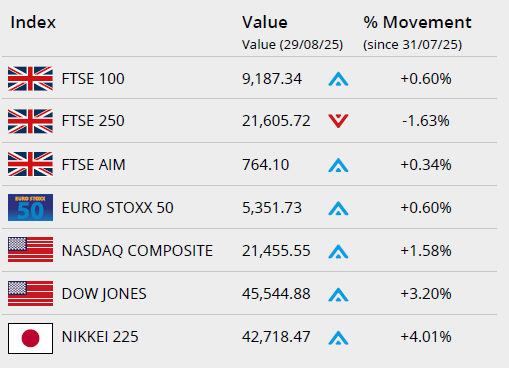Image resolution: width=509 pixels, height=368 pixels.
Task: Click the -1.63% movement for FTSE 250
Action: click(x=426, y=121)
